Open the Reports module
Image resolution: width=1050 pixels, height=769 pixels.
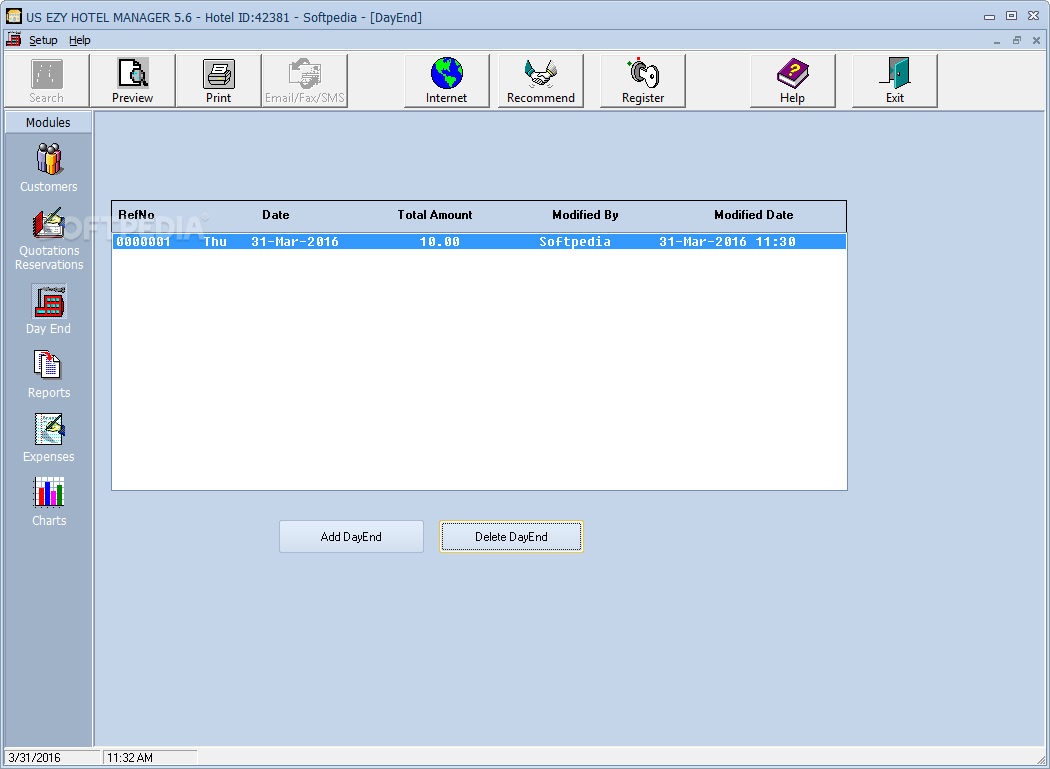pos(48,374)
